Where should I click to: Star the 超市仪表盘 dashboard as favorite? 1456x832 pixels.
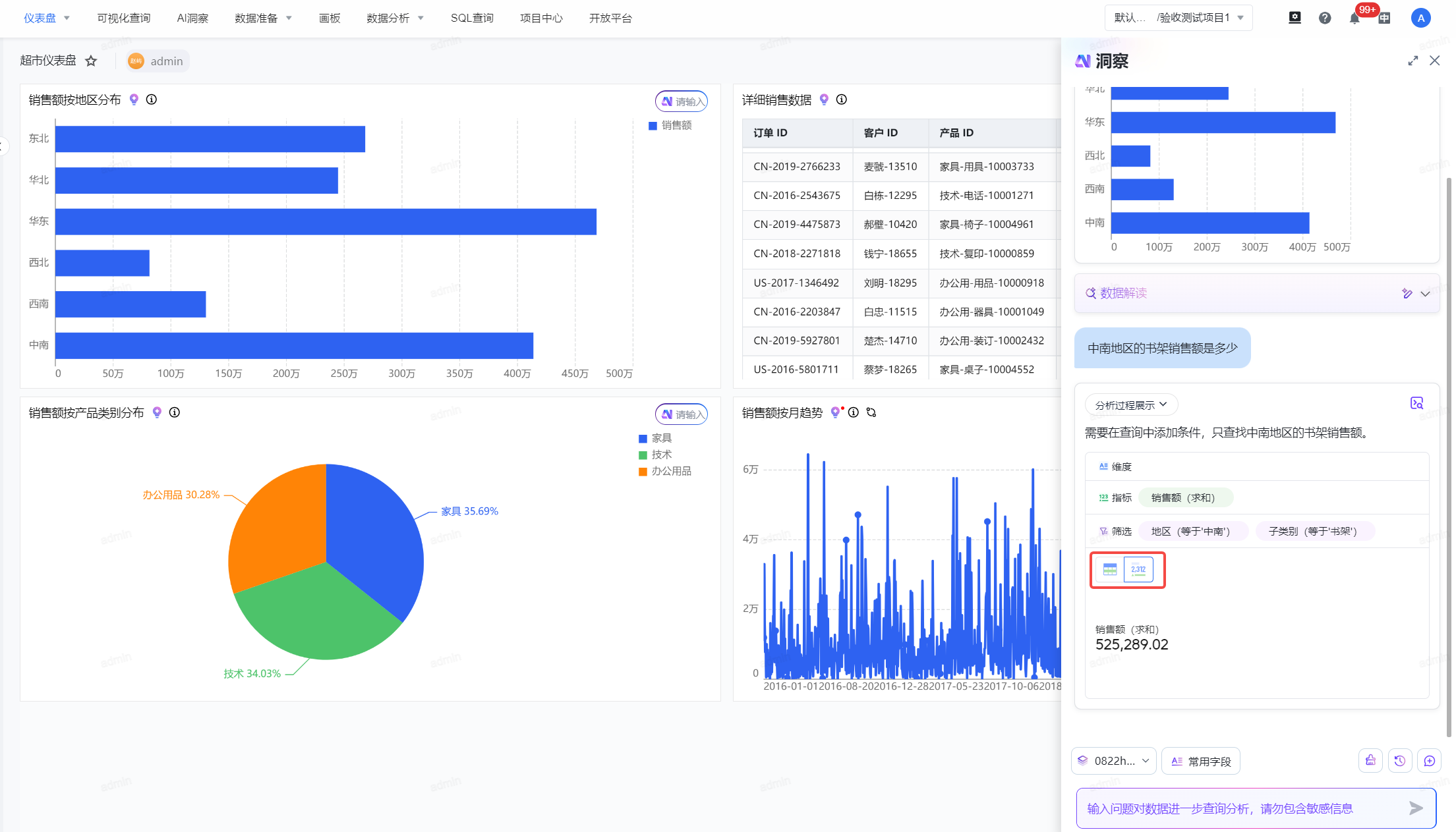click(x=91, y=61)
